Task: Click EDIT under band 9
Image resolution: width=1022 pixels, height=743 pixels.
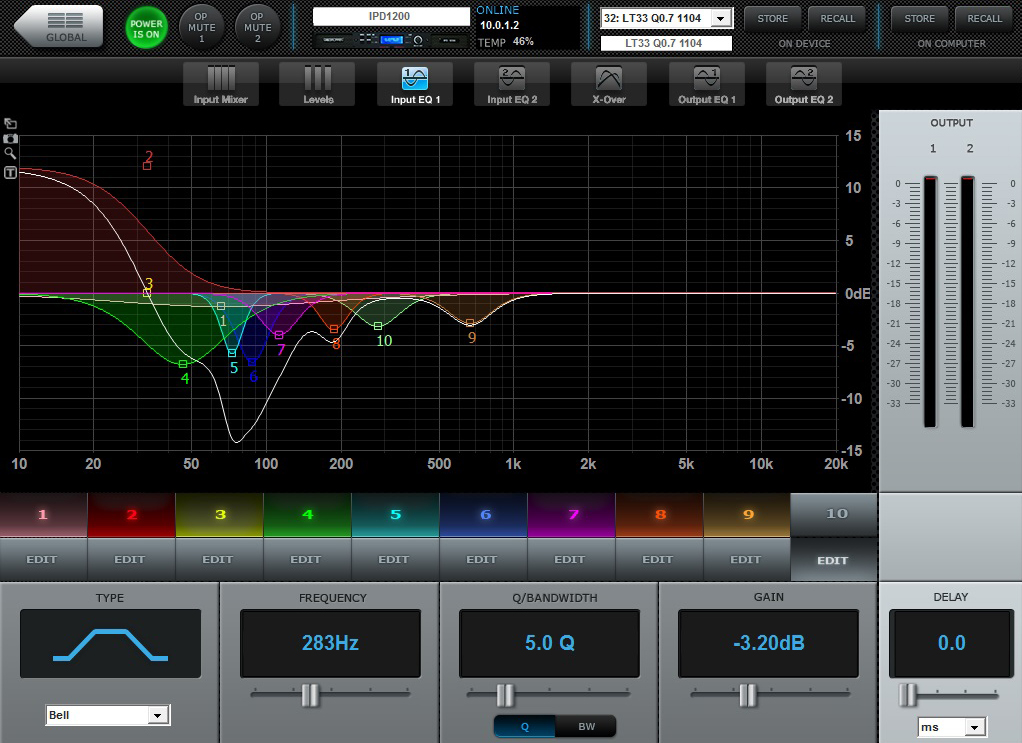Action: point(747,559)
